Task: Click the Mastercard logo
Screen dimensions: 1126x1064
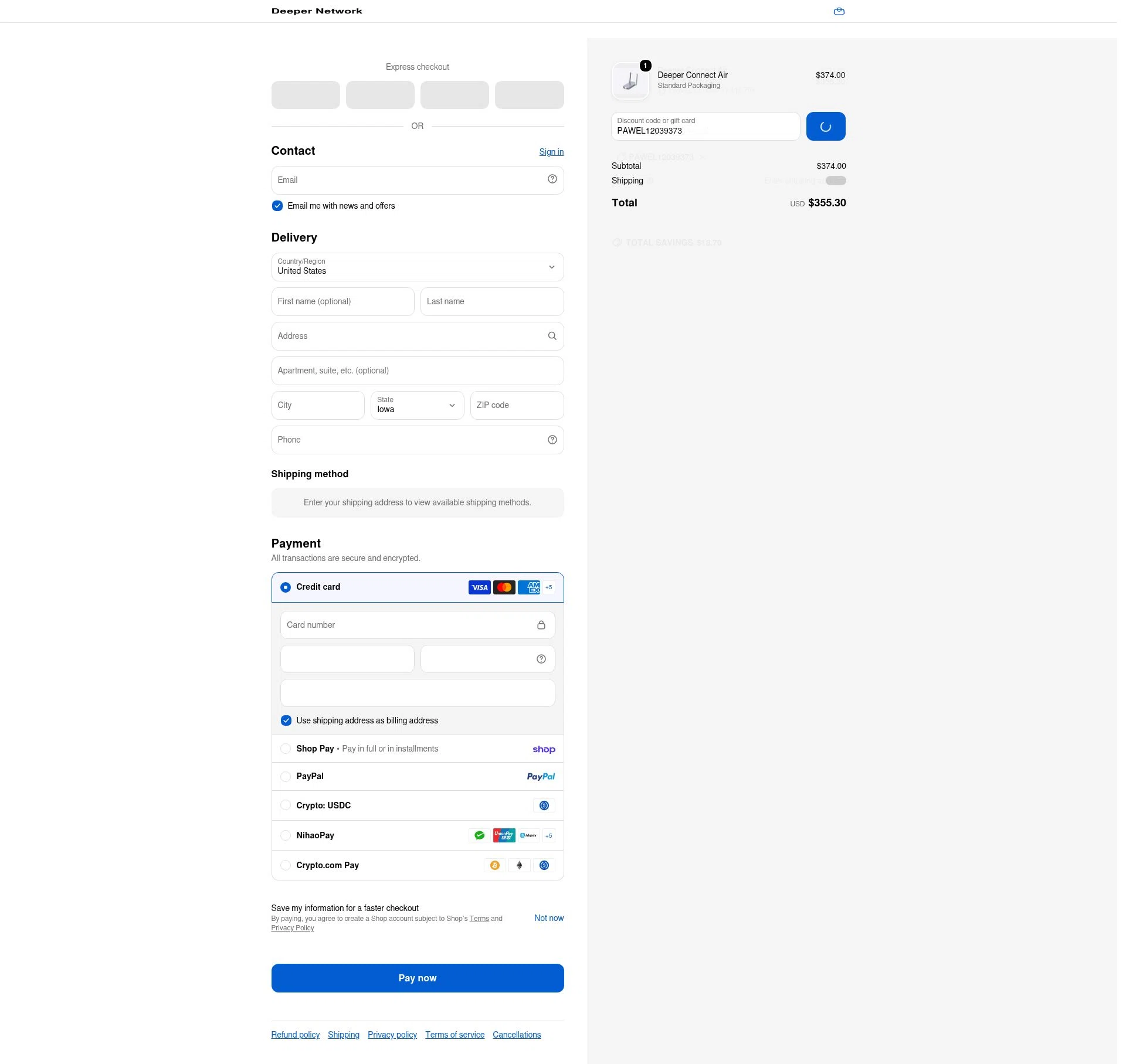Action: pos(504,587)
